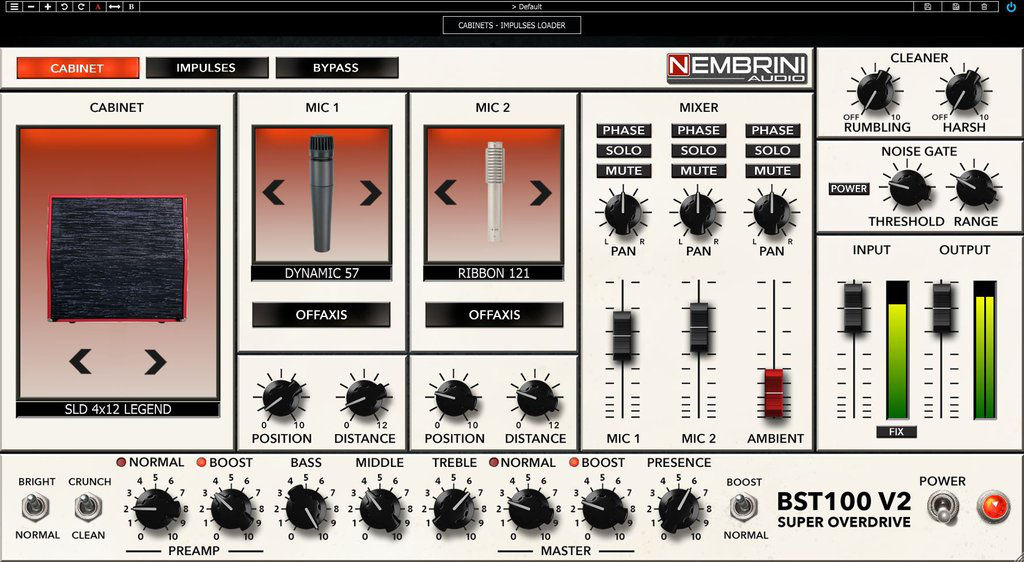Viewport: 1024px width, 562px height.
Task: Click the A to B copy arrow icon
Action: (x=114, y=7)
